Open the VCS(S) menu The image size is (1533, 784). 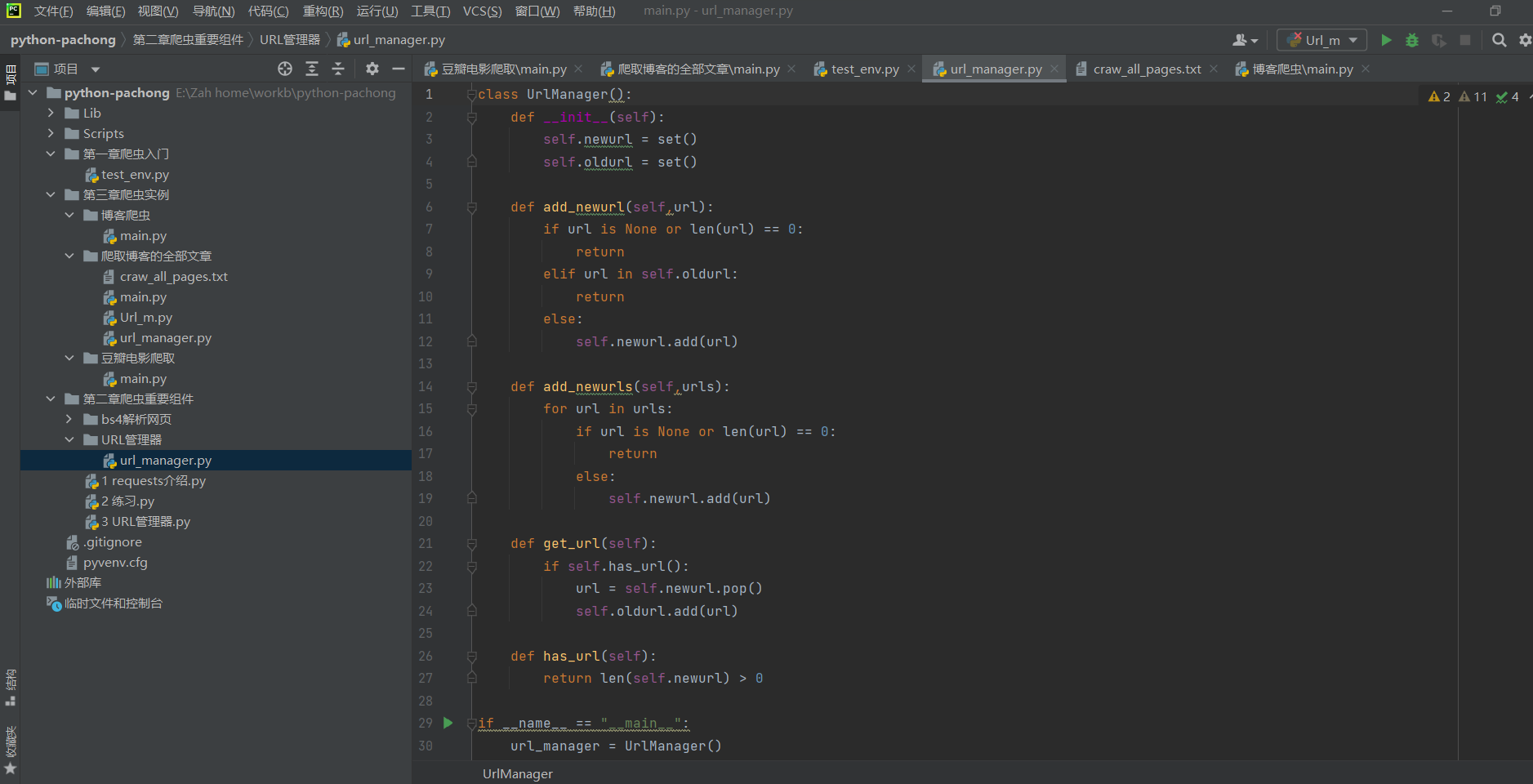482,11
